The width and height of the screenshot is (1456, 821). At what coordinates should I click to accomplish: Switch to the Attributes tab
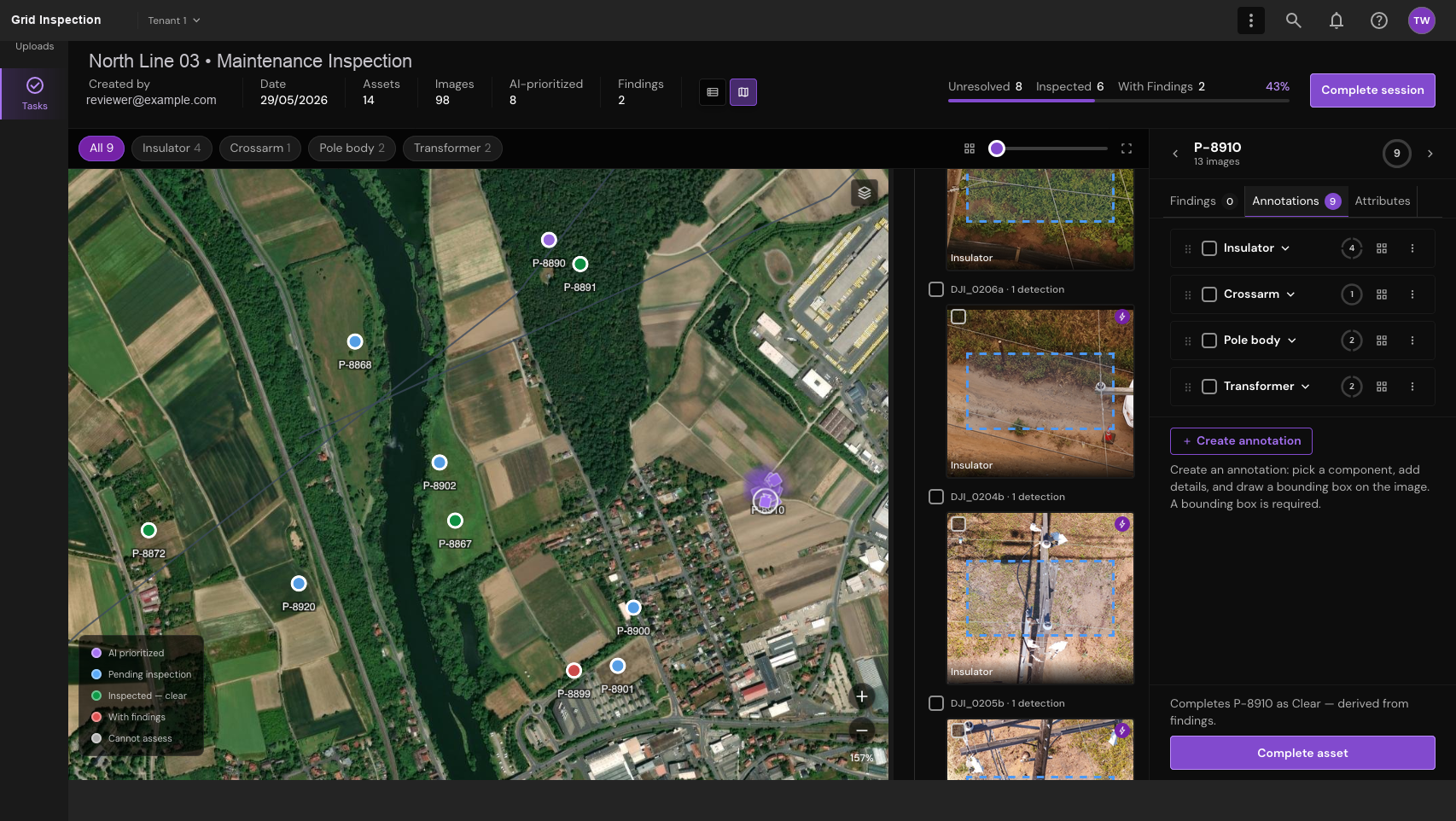point(1382,201)
